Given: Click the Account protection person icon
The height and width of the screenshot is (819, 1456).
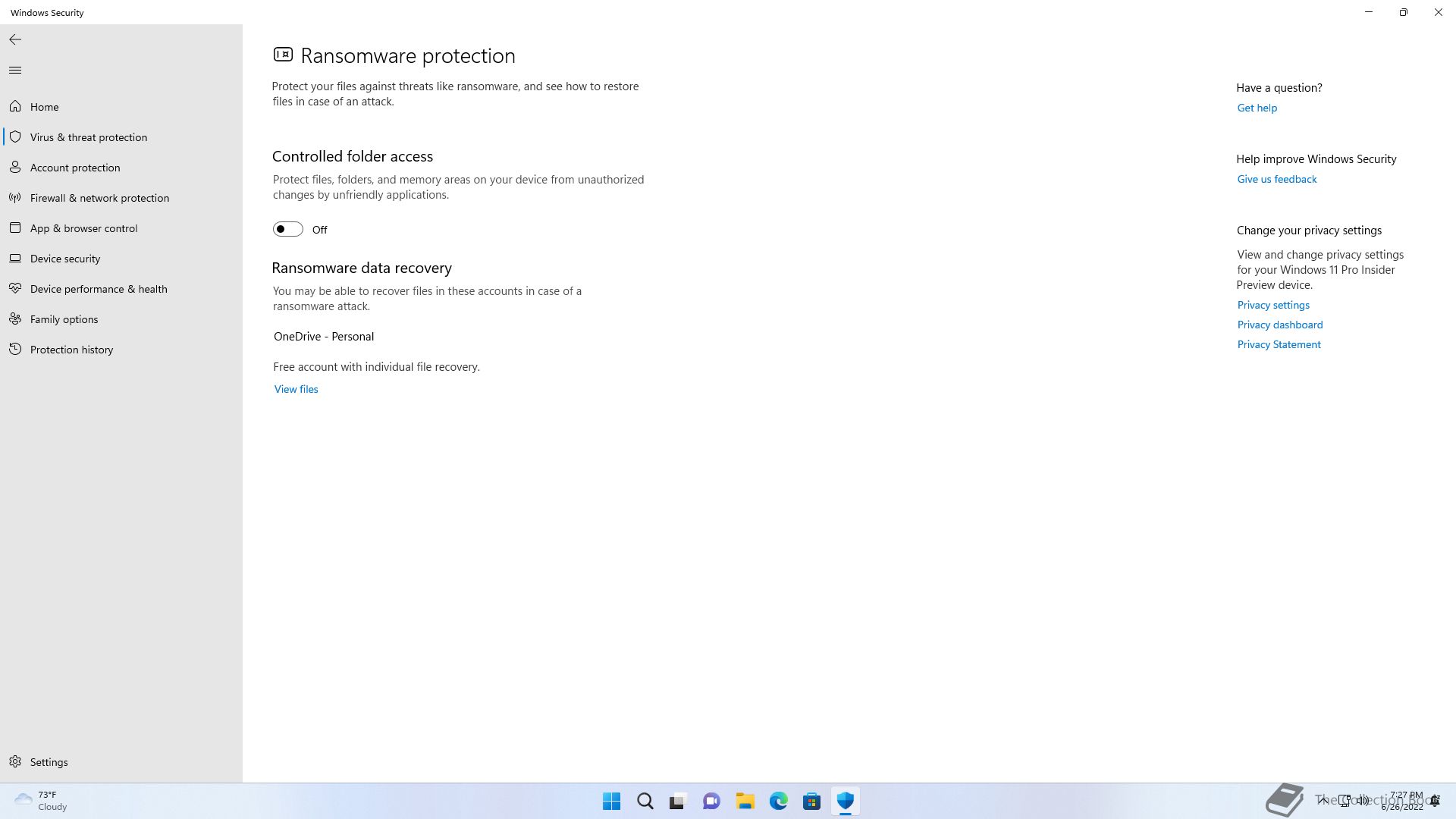Looking at the screenshot, I should [15, 168].
